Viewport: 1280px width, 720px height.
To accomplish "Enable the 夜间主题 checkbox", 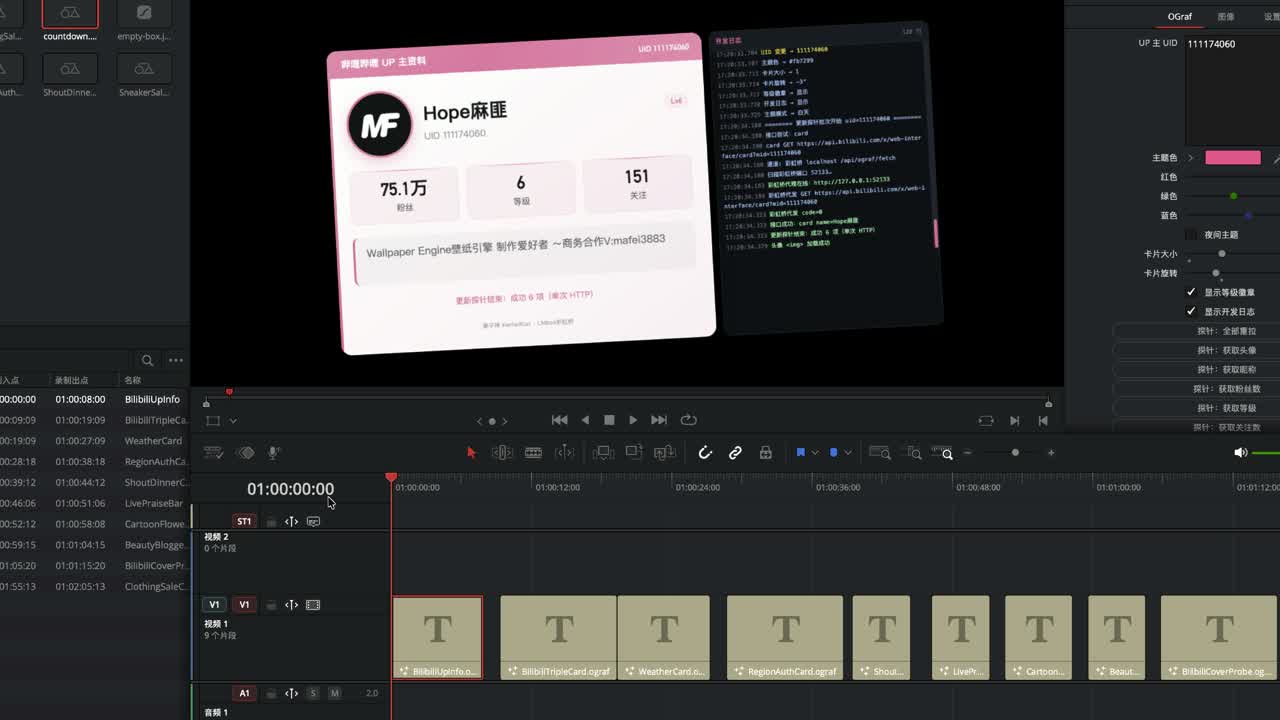I will 1191,234.
